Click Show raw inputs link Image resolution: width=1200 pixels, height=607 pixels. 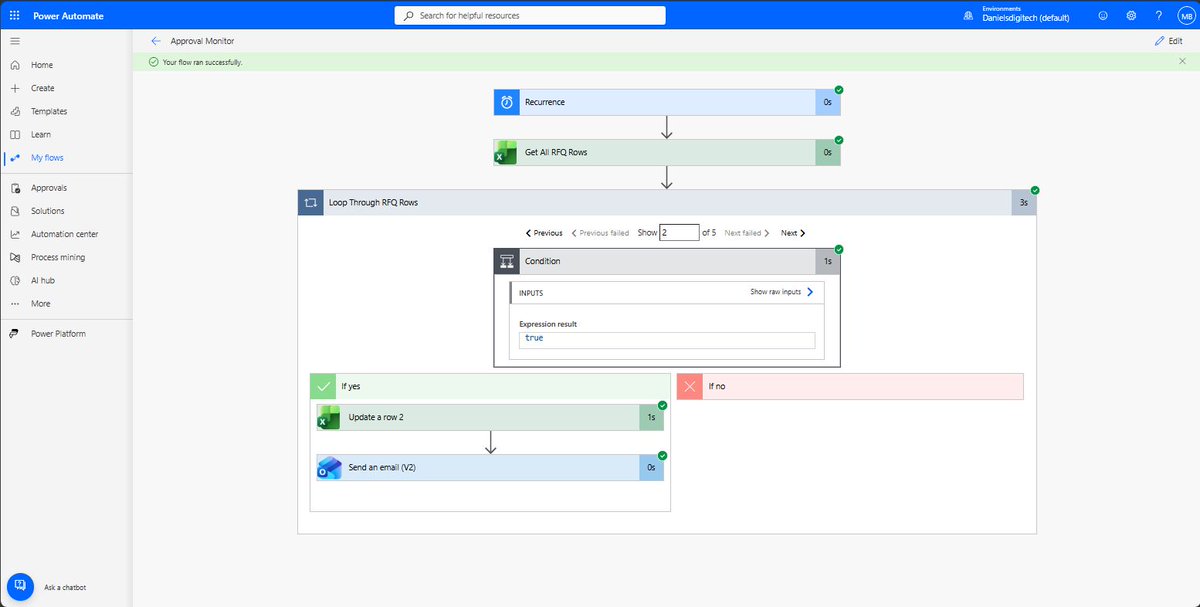[782, 292]
